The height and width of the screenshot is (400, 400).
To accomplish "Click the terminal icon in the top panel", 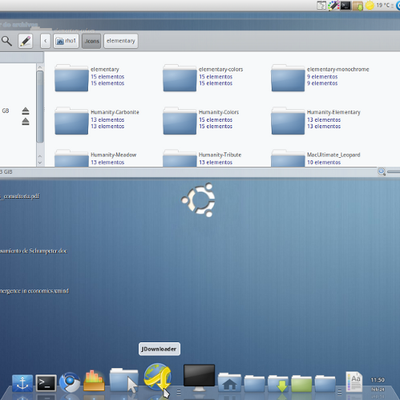I will (x=345, y=5).
